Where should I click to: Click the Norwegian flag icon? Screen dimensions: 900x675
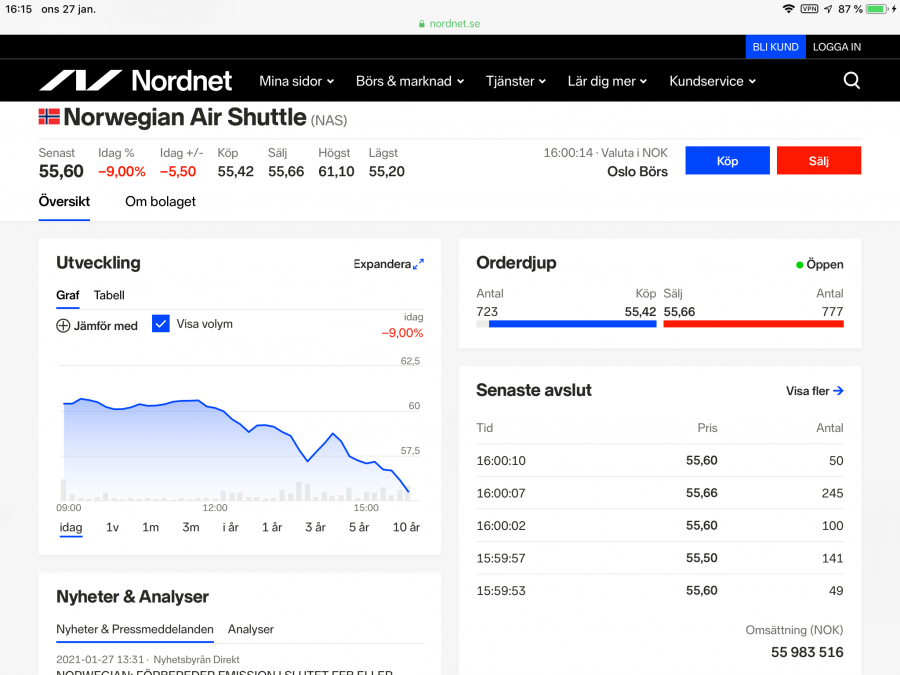point(49,117)
